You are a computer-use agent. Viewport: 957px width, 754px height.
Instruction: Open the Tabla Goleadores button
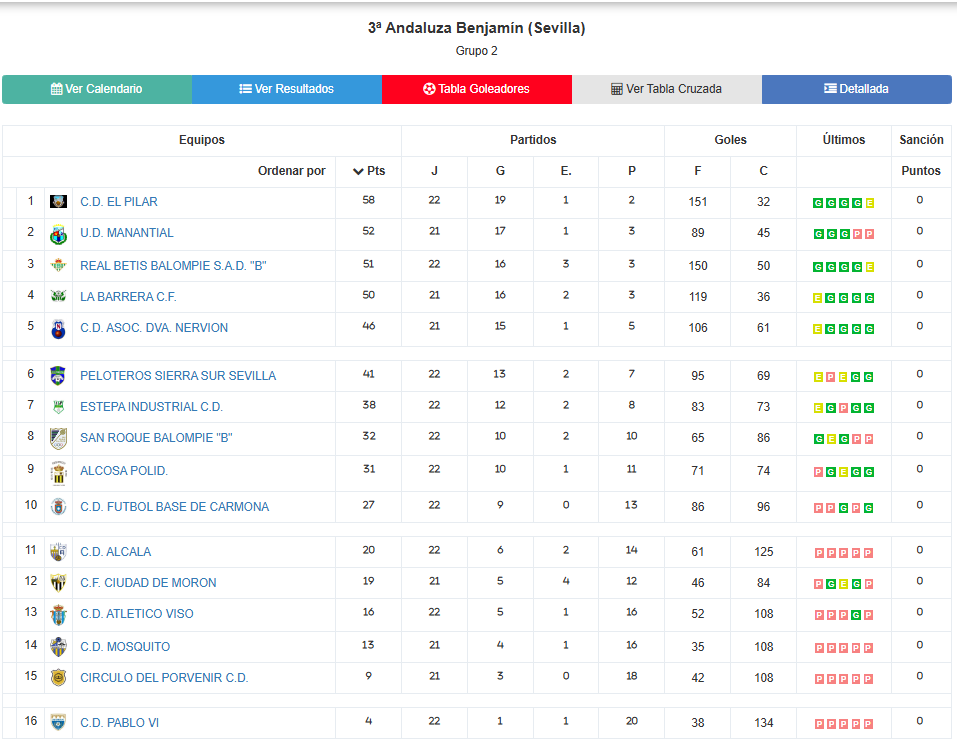click(477, 89)
